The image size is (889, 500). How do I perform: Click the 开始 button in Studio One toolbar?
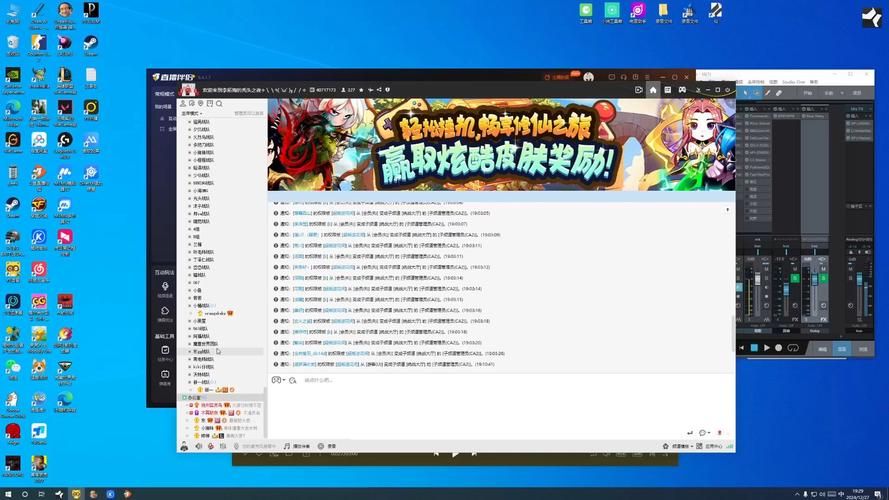808,93
